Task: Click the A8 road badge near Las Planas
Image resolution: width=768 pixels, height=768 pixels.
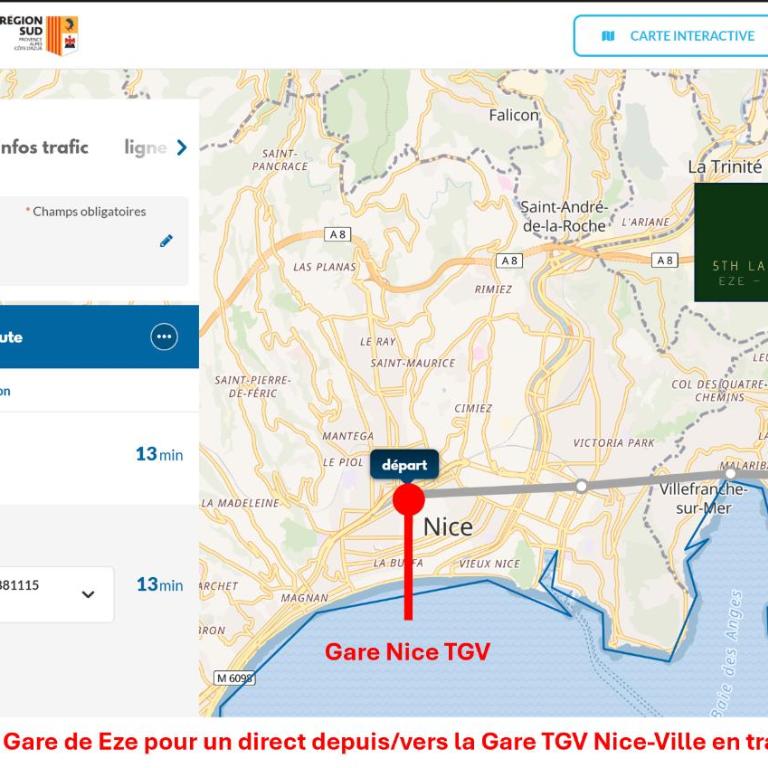Action: tap(338, 234)
